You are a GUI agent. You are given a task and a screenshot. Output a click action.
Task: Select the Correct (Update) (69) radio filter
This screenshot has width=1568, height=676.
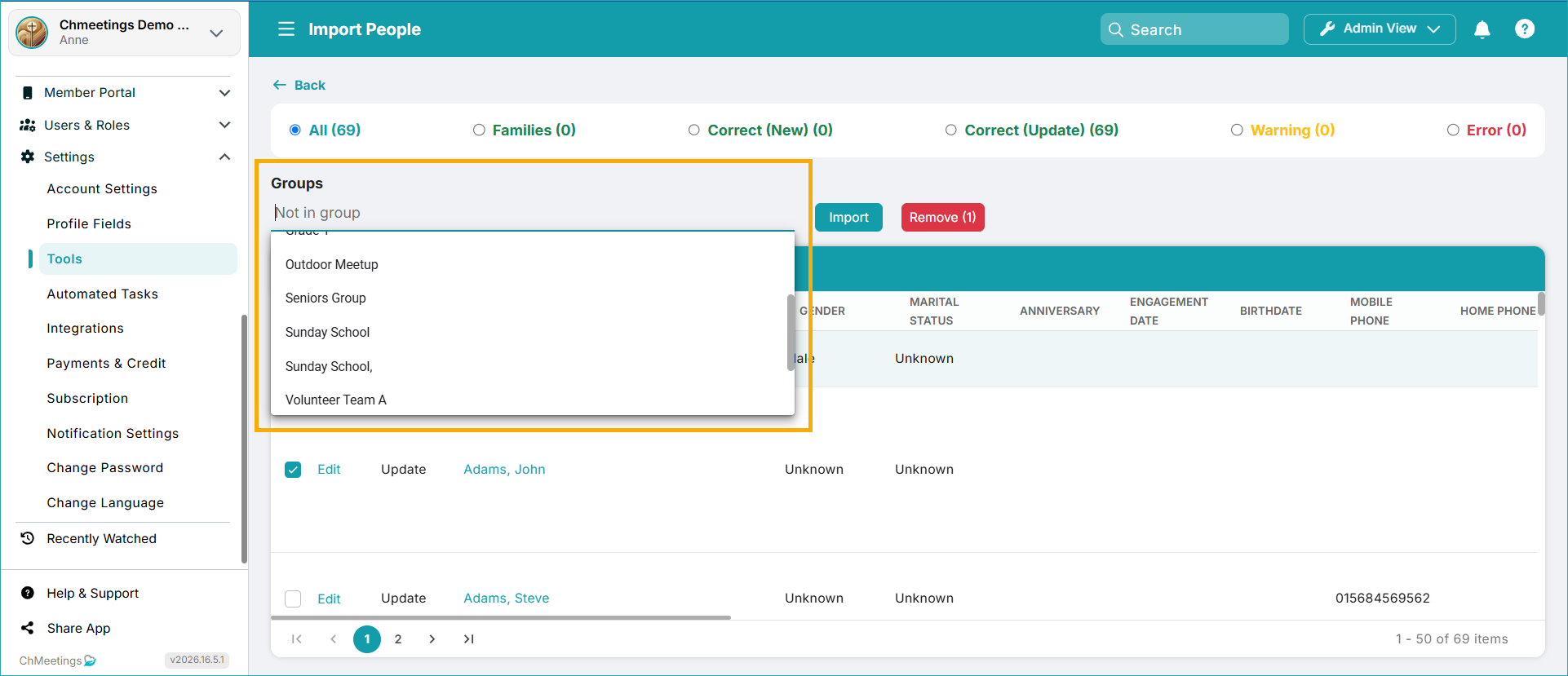950,130
